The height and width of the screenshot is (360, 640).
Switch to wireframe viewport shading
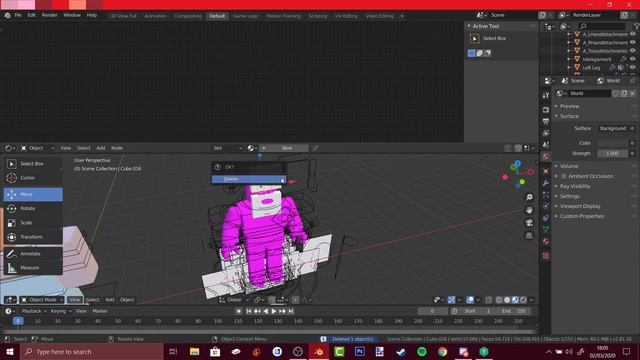[499, 300]
